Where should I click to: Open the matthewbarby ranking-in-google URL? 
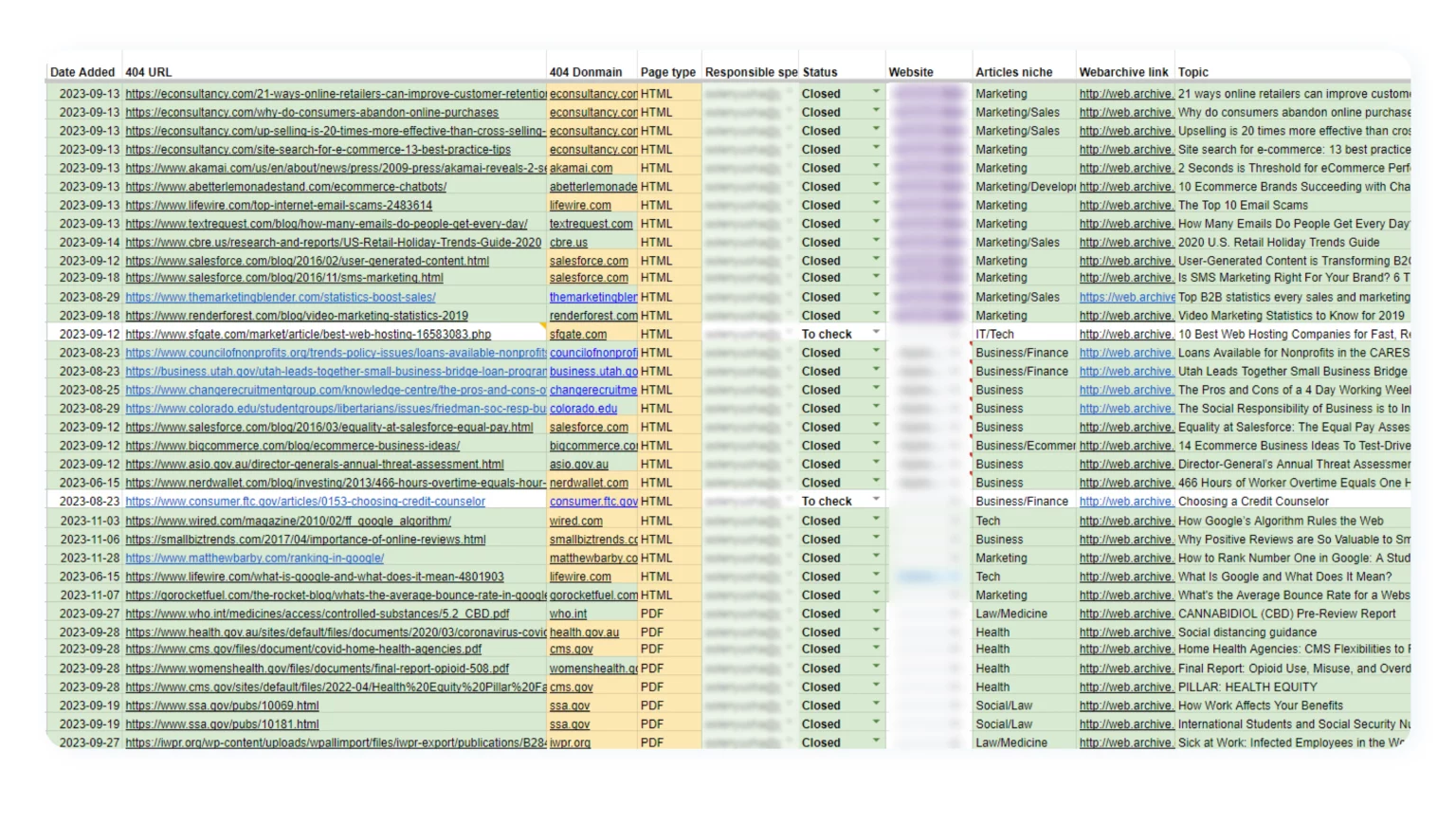click(x=253, y=558)
